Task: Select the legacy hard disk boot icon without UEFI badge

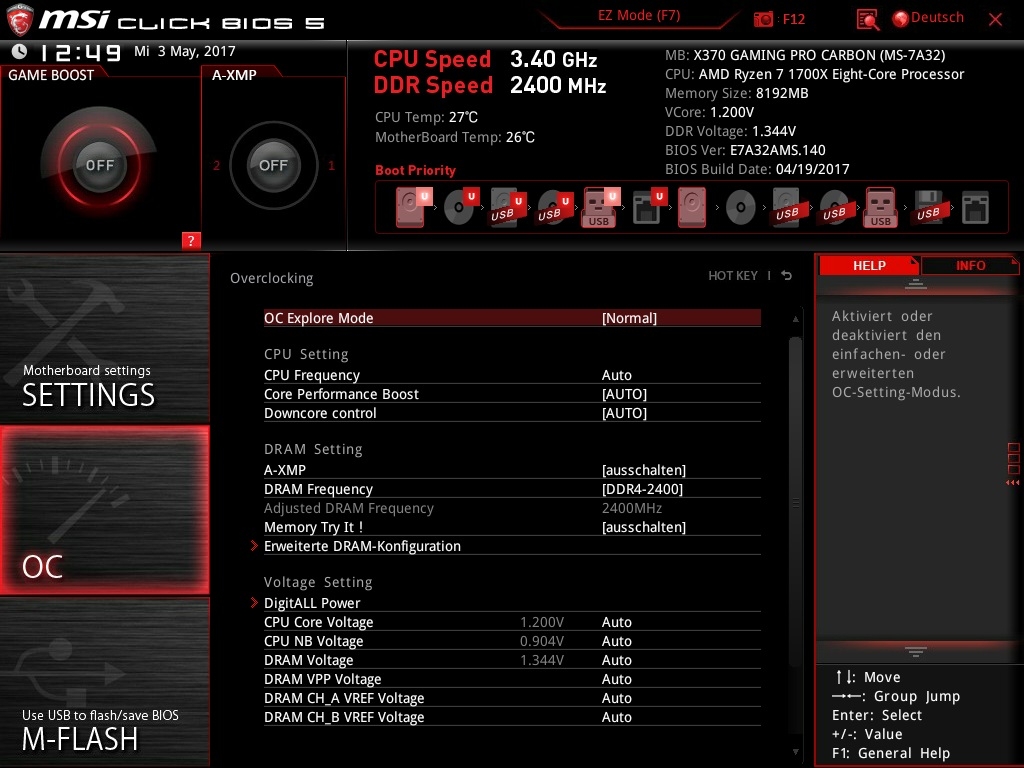Action: pyautogui.click(x=692, y=207)
